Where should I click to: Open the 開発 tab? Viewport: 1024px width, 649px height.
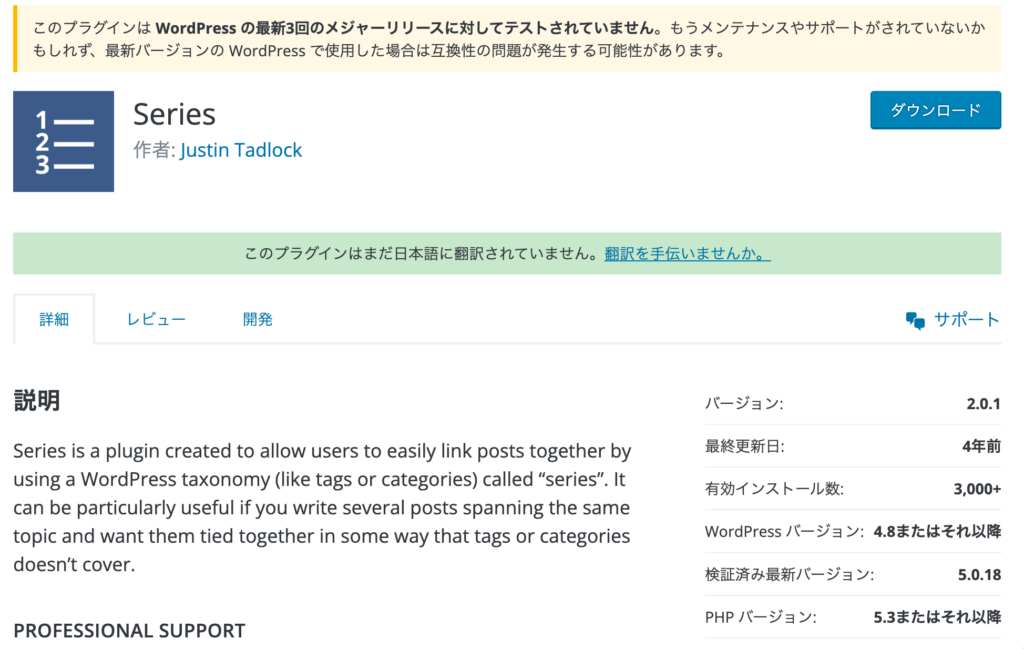click(x=257, y=319)
